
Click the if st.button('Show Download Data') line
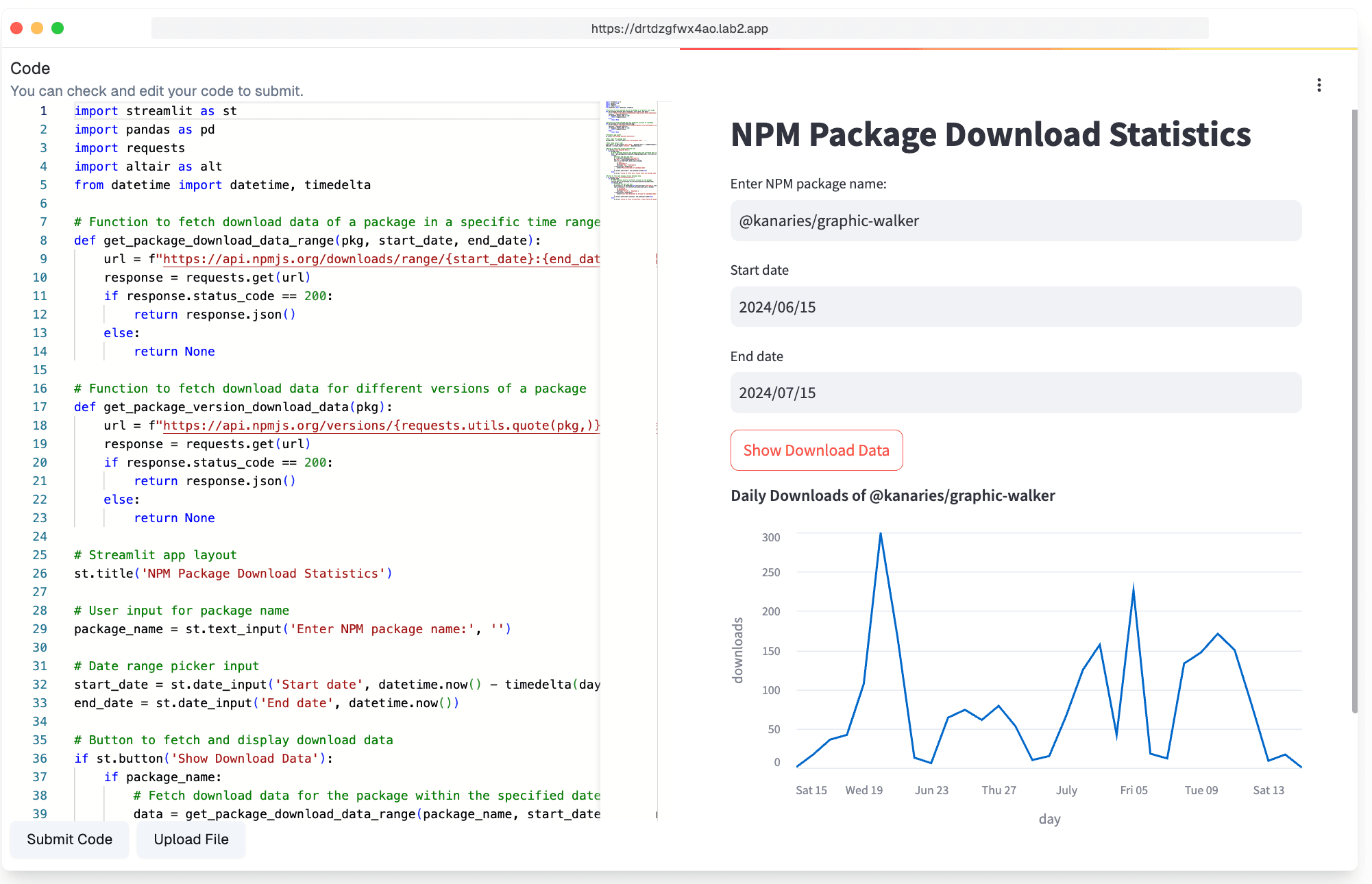click(204, 759)
